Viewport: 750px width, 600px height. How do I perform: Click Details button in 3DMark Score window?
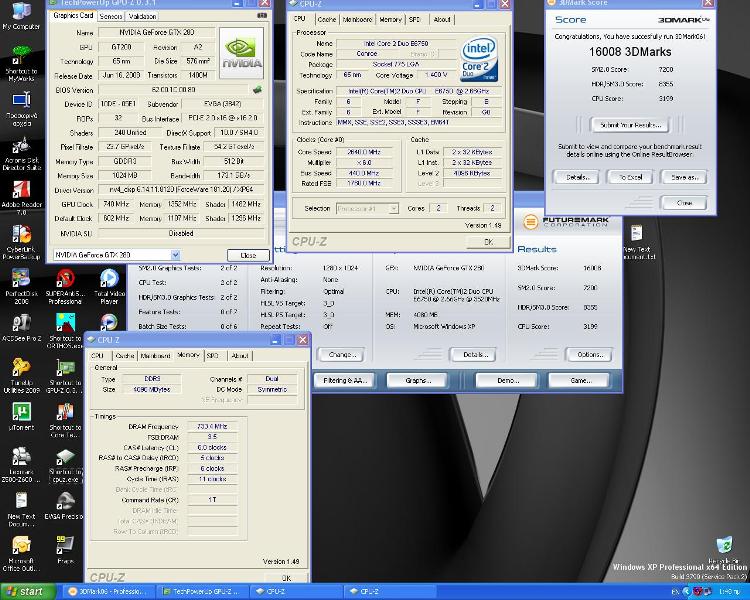578,177
